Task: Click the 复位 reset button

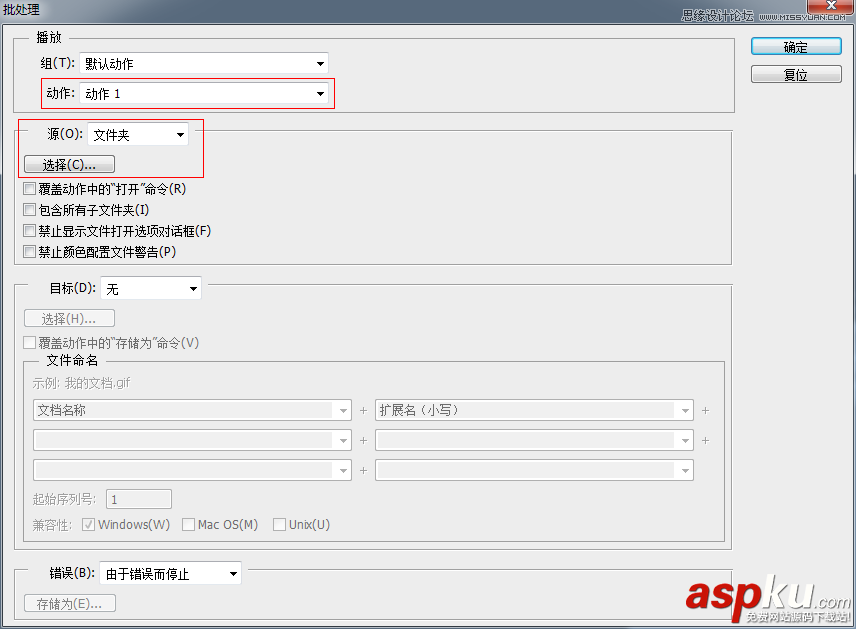Action: point(795,73)
